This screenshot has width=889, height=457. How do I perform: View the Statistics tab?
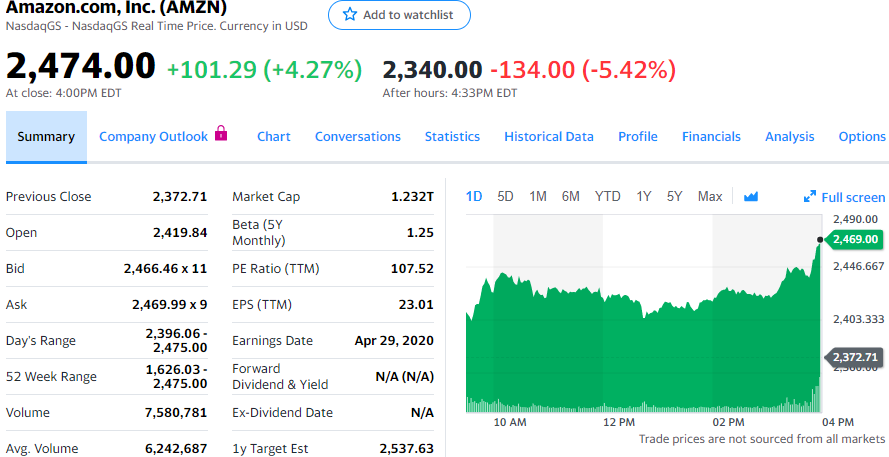pyautogui.click(x=452, y=137)
